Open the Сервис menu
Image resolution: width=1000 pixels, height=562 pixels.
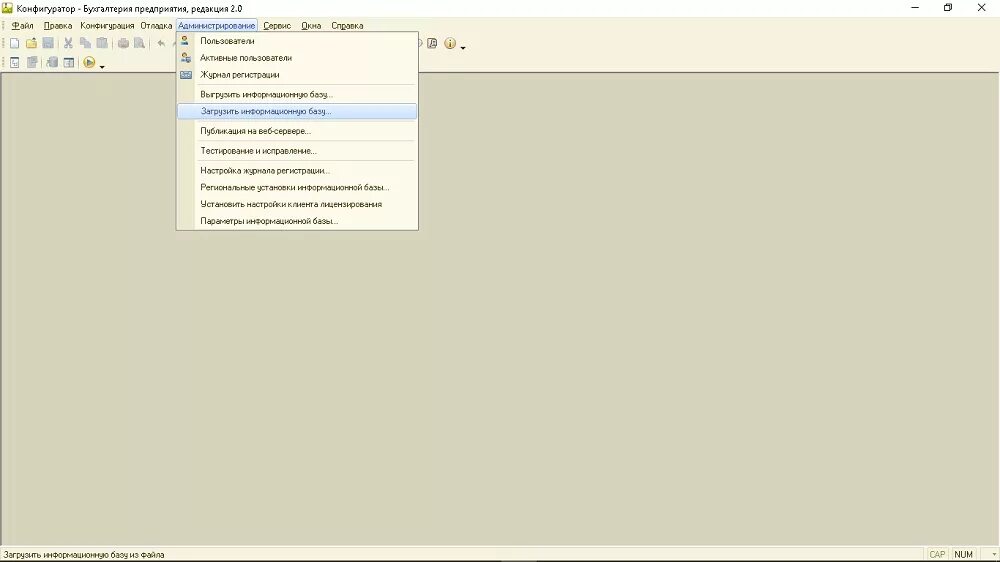pos(277,26)
